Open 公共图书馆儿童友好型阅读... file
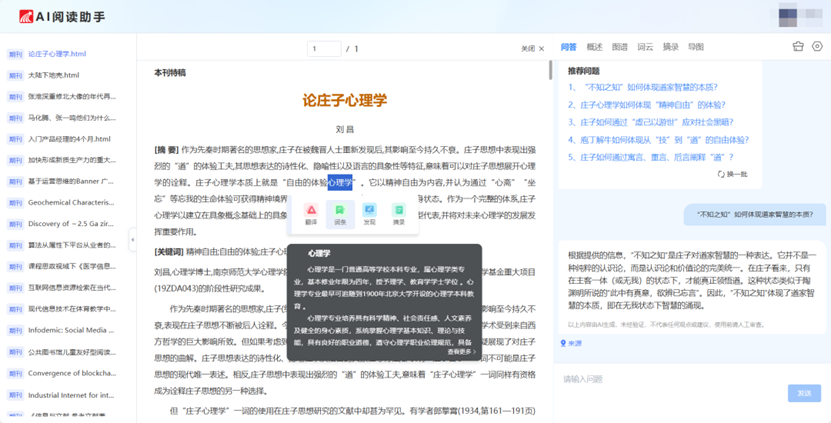Screen dimensions: 831x423 coord(72,352)
